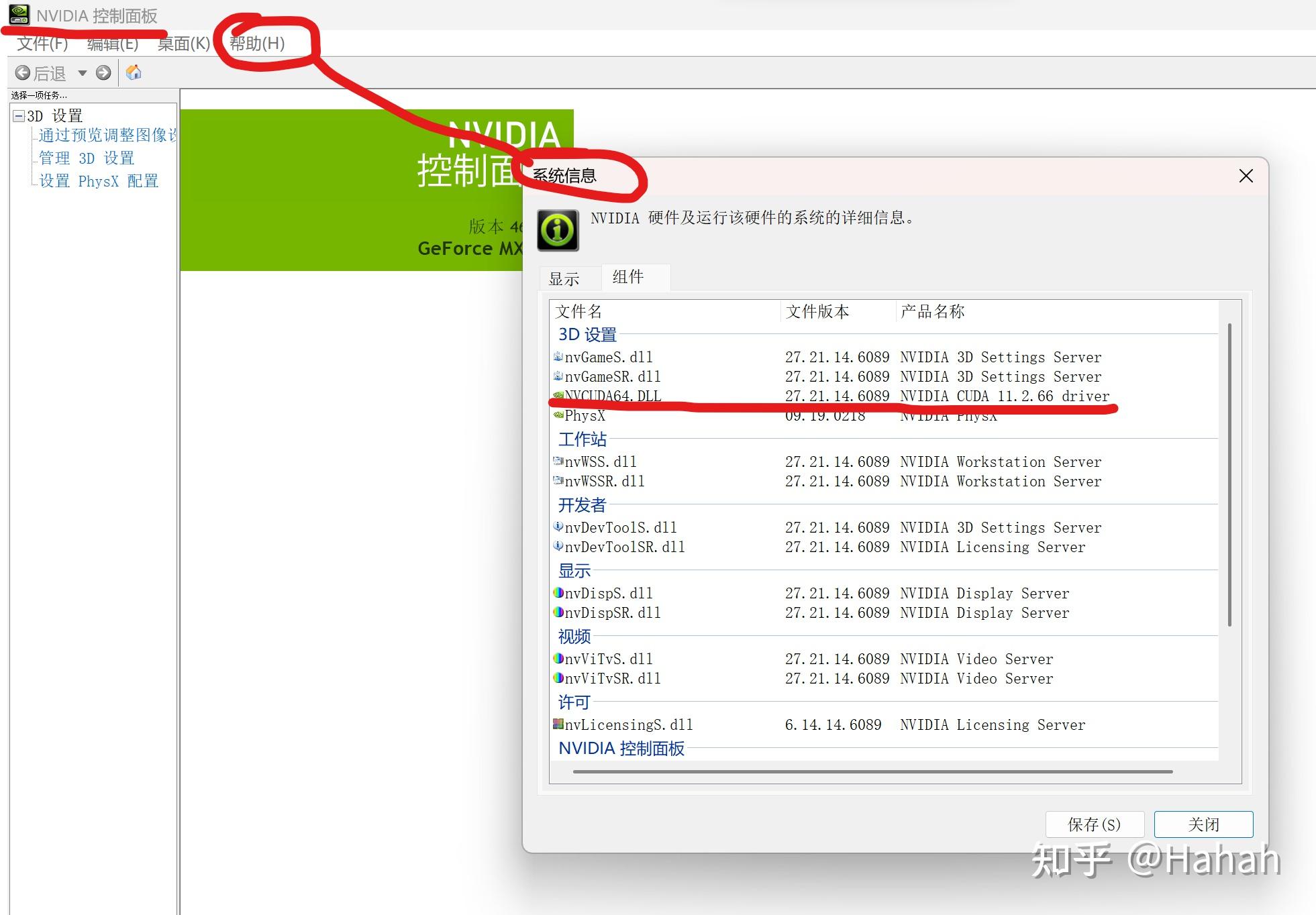Select the nvWSS.dll file name

601,462
